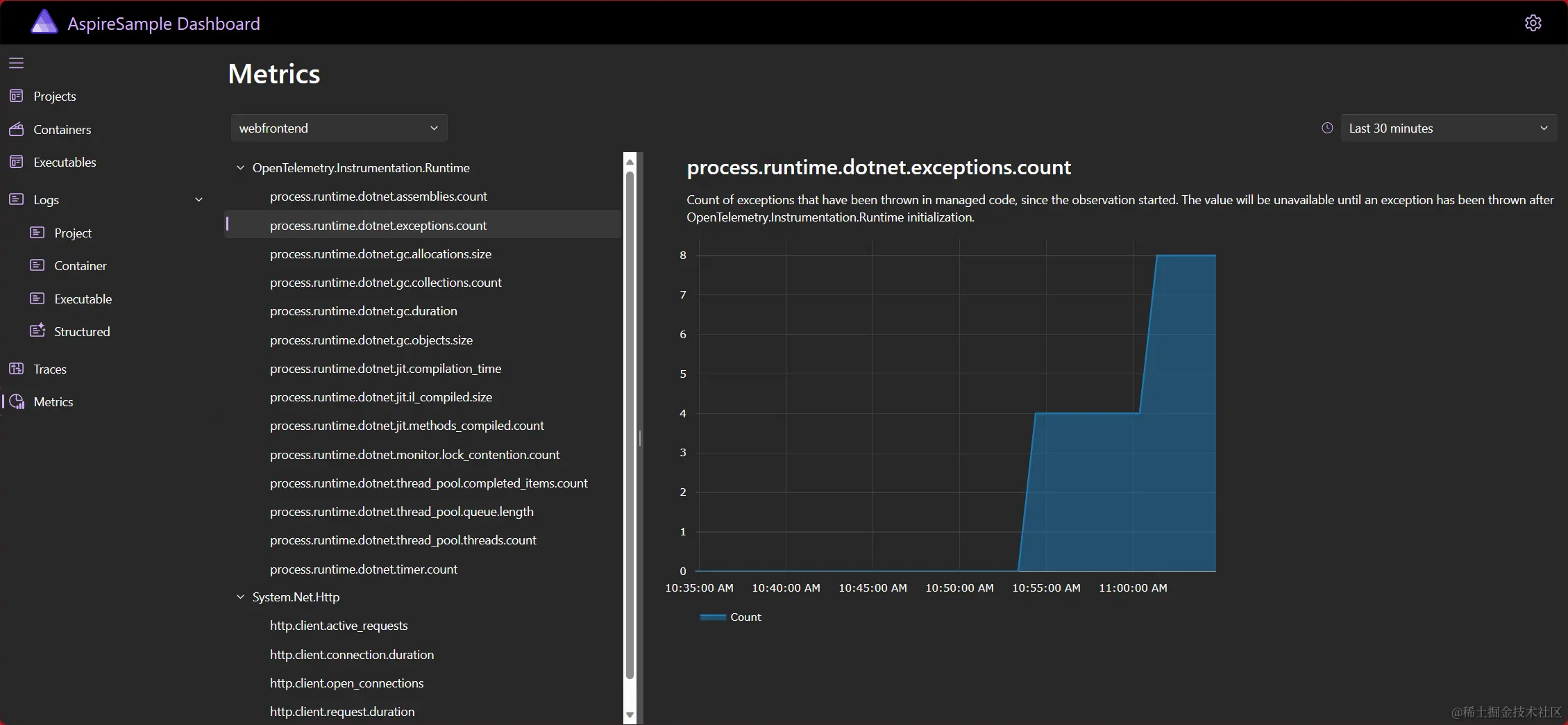Open Container logs page
The width and height of the screenshot is (1568, 725).
coord(81,265)
